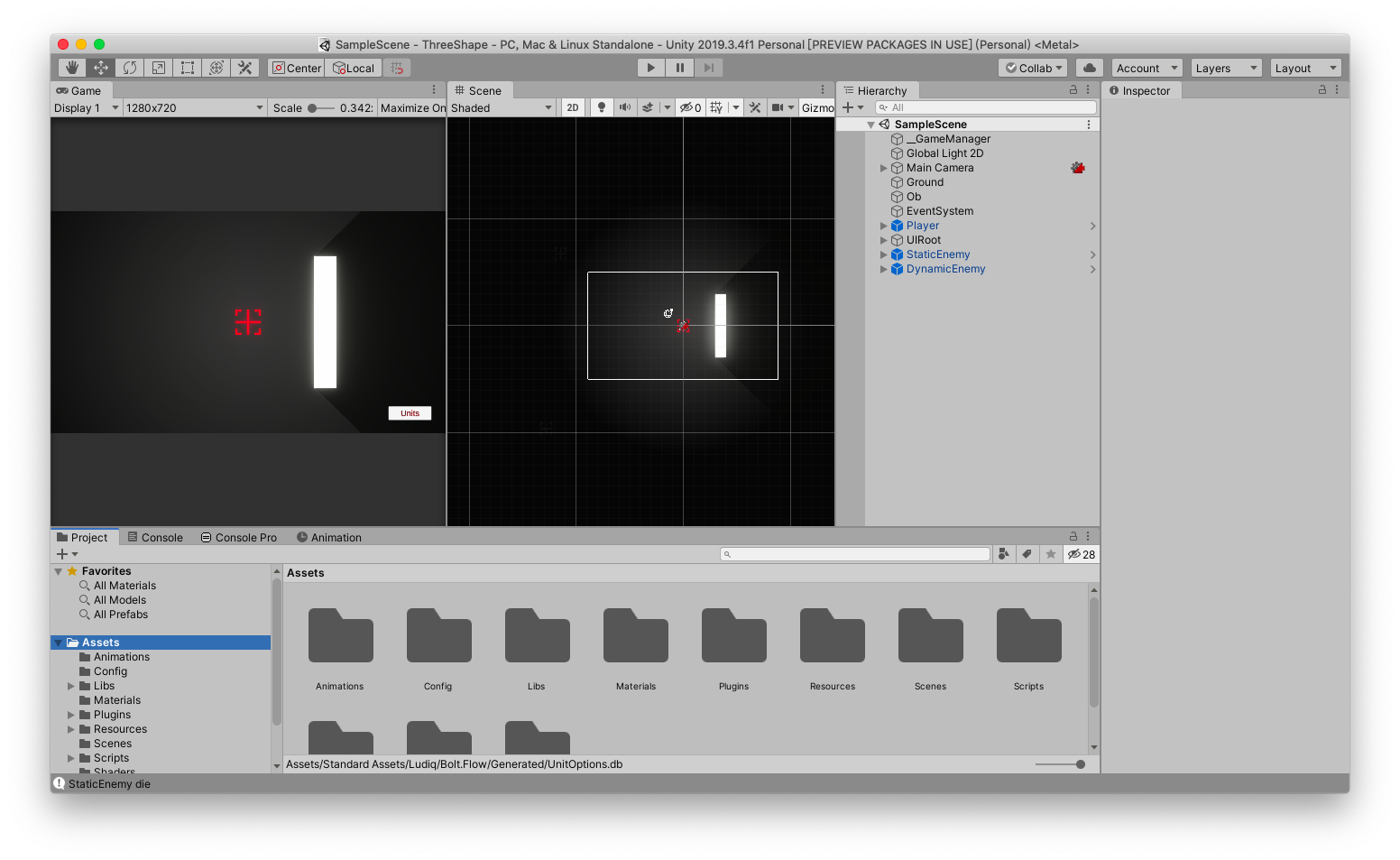
Task: Select the Rotate tool
Action: (130, 68)
